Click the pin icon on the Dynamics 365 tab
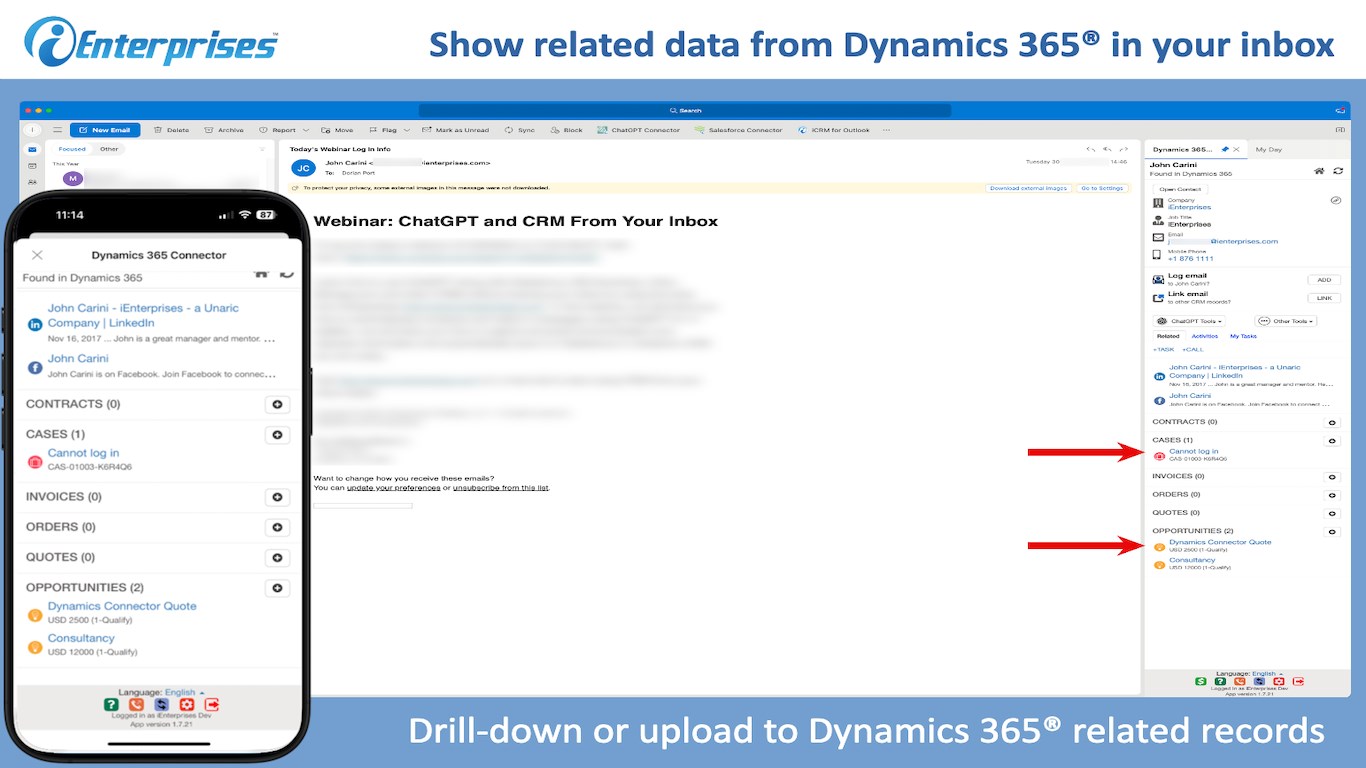 [1225, 149]
